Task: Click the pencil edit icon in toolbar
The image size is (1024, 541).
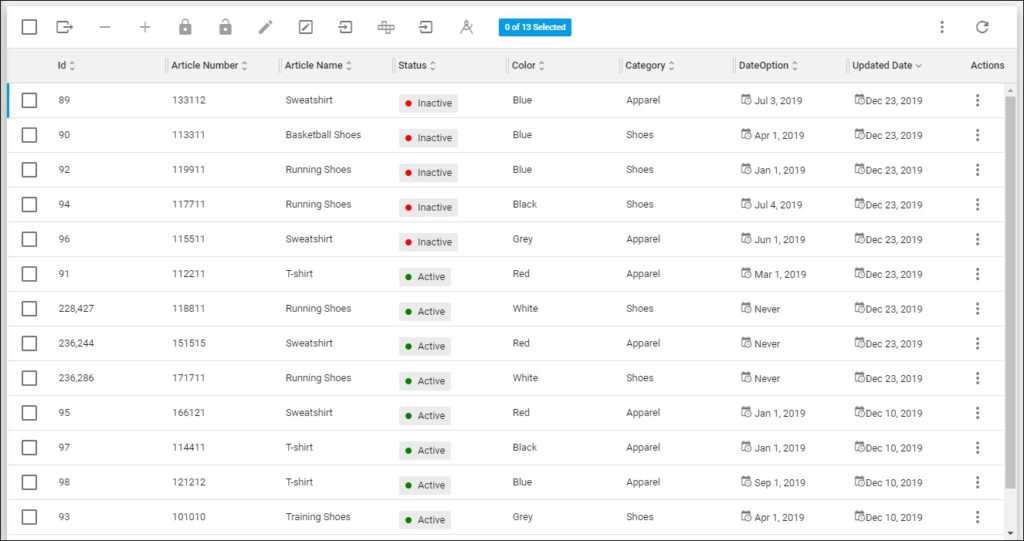Action: pyautogui.click(x=265, y=27)
